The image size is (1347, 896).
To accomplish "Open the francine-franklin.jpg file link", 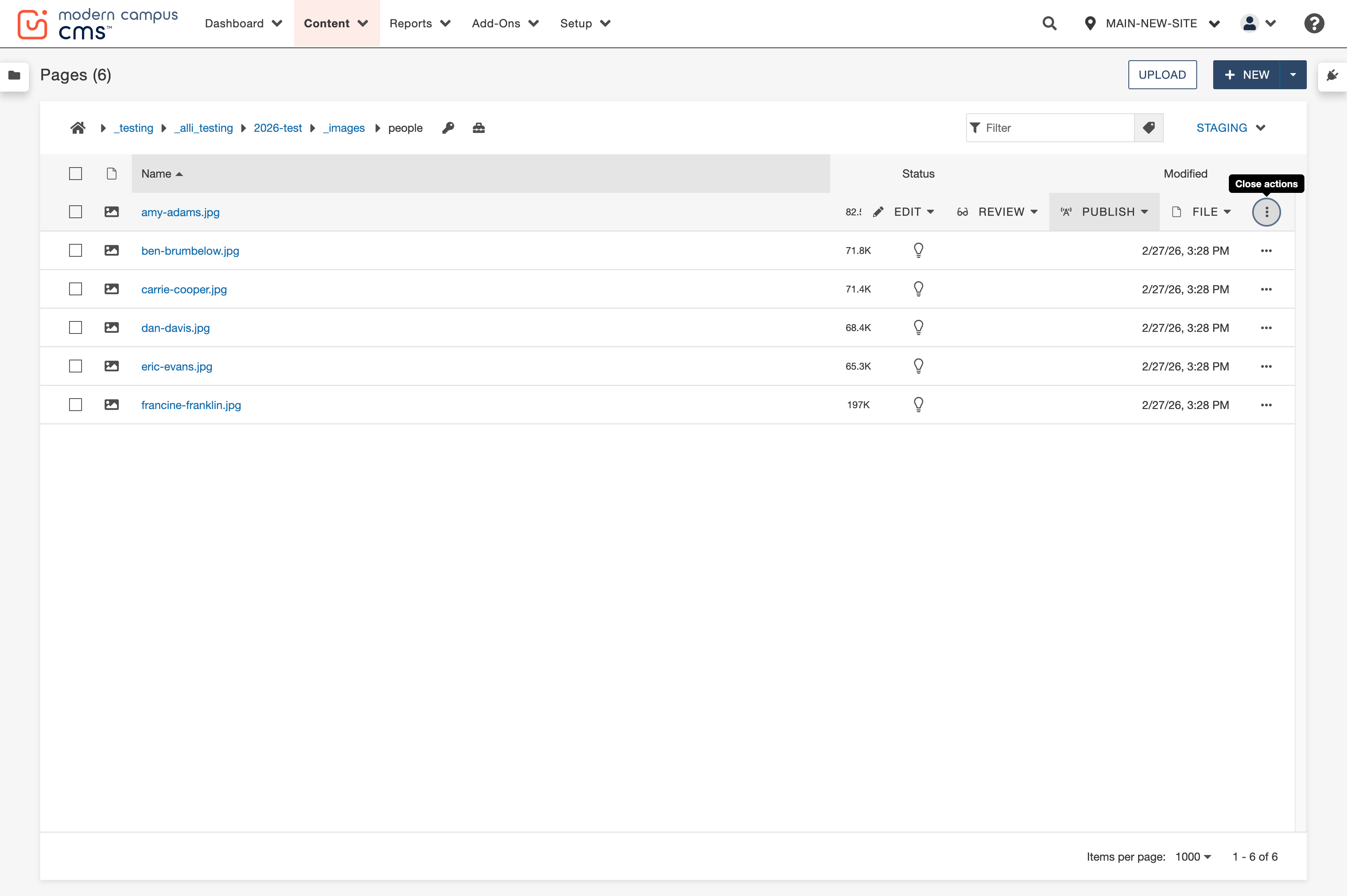I will tap(191, 405).
